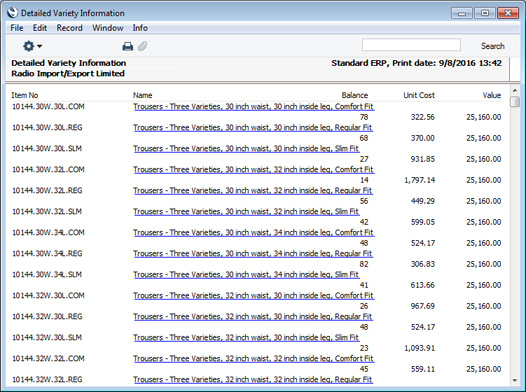526x392 pixels.
Task: Open the Record menu
Action: point(69,28)
